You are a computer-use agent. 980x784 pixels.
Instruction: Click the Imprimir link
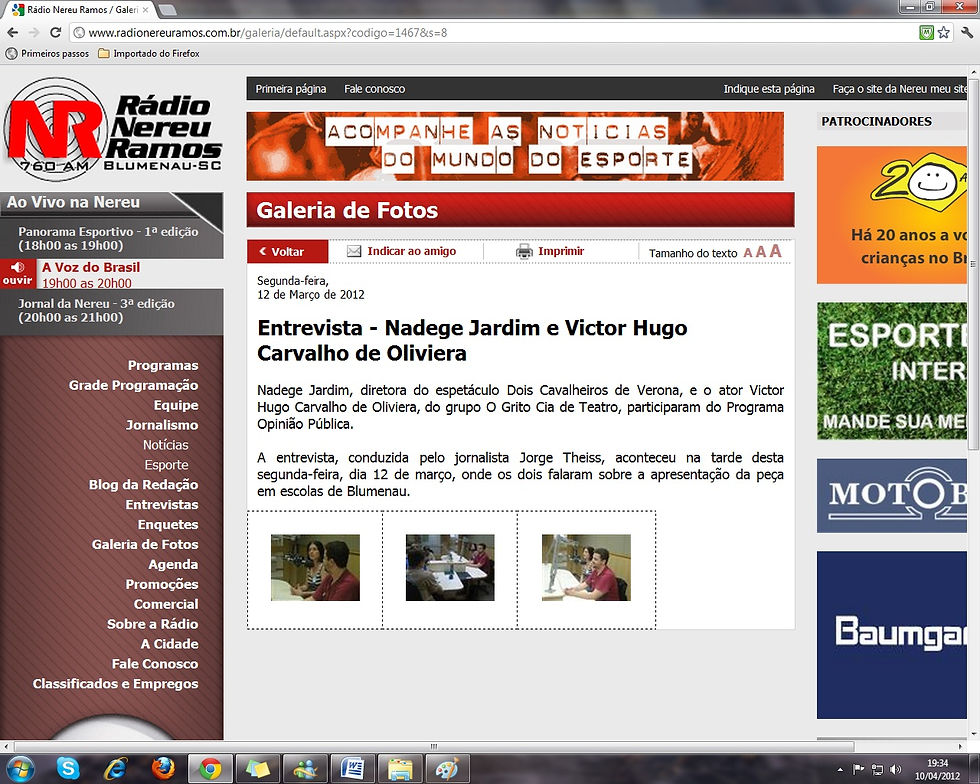[x=561, y=251]
